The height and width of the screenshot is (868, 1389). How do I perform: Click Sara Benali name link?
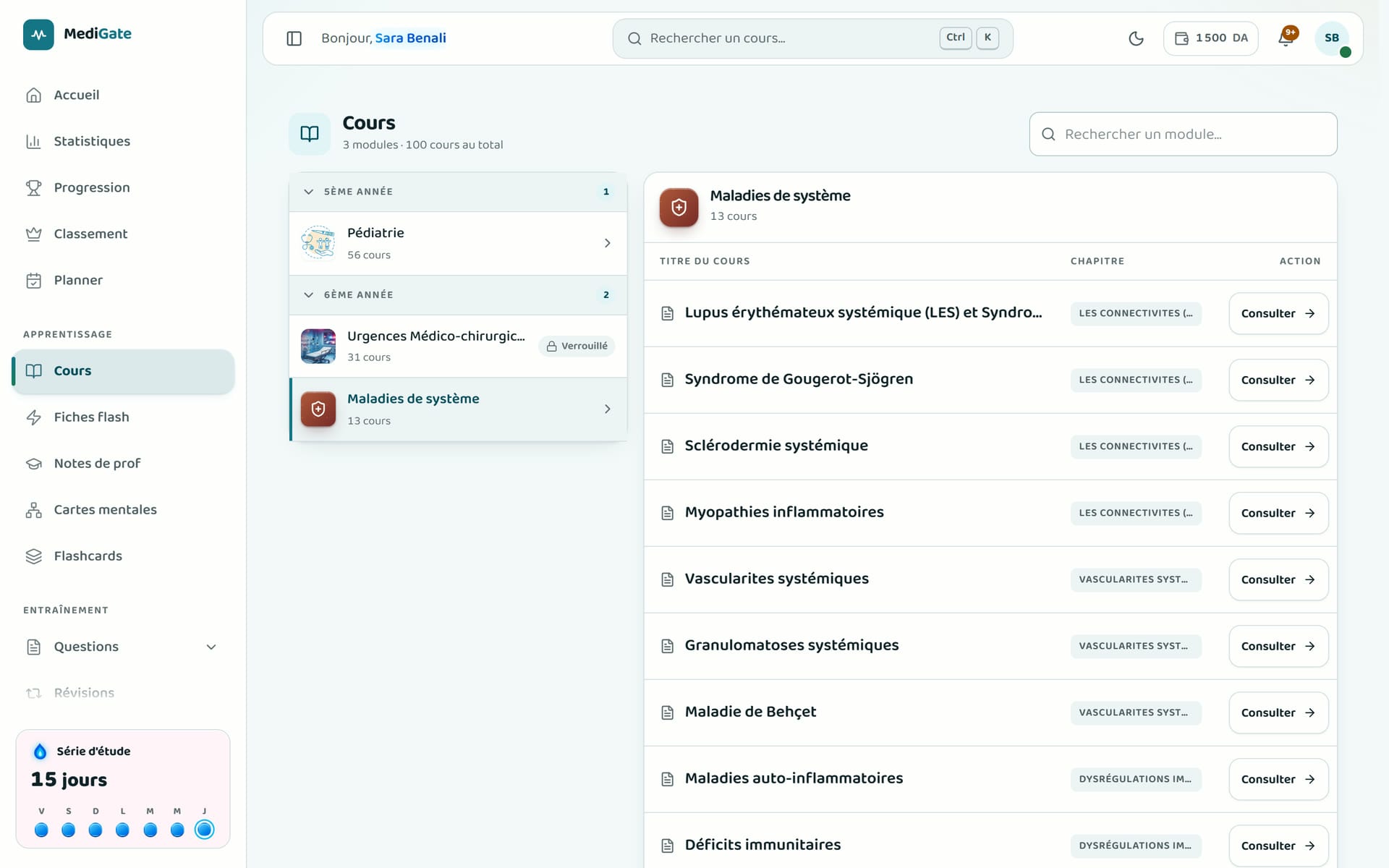click(x=410, y=38)
